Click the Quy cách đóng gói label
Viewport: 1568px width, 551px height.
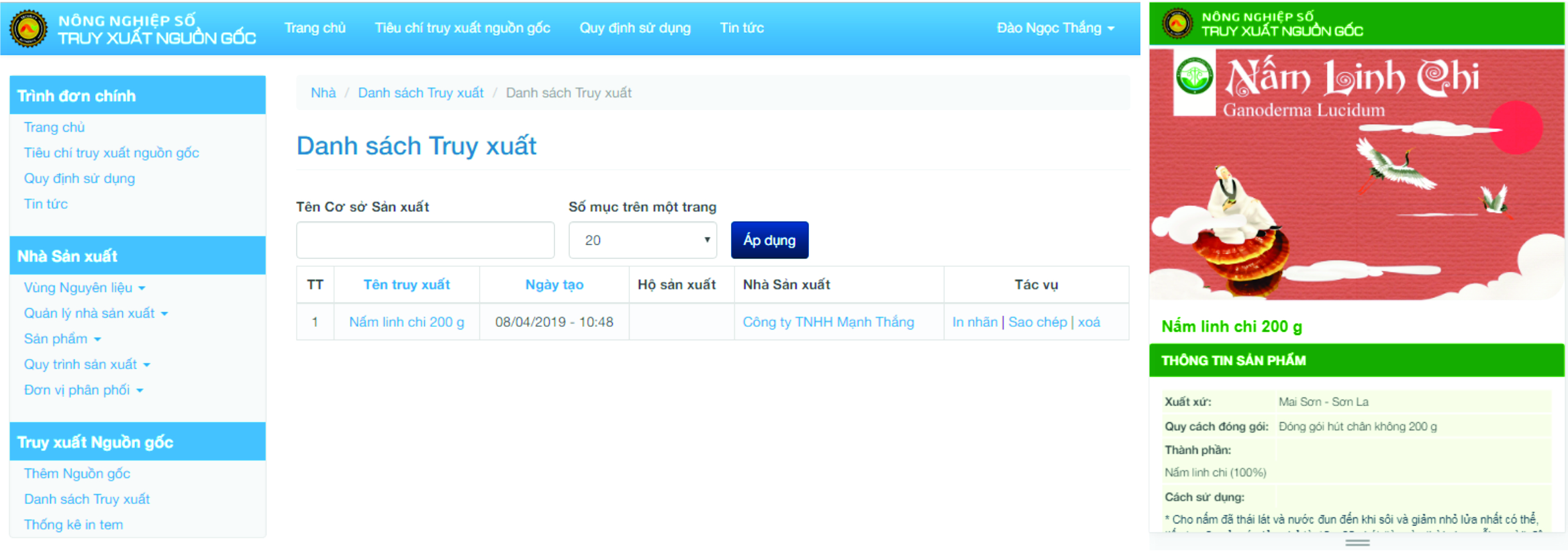tap(1216, 427)
